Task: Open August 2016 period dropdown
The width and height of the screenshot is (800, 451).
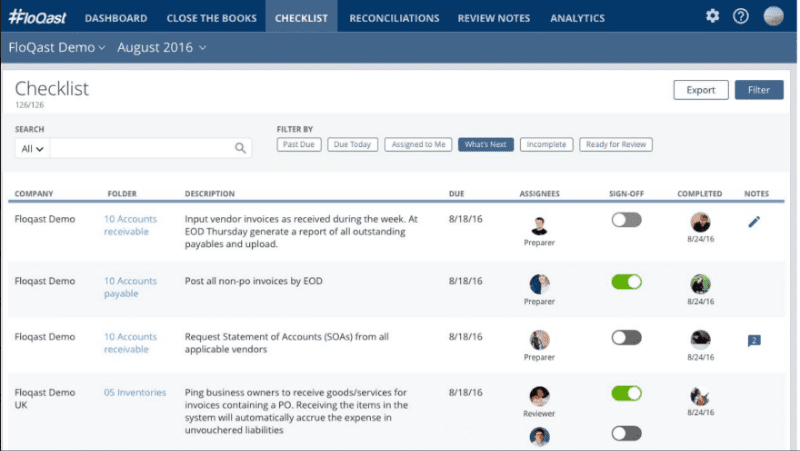Action: [x=162, y=47]
